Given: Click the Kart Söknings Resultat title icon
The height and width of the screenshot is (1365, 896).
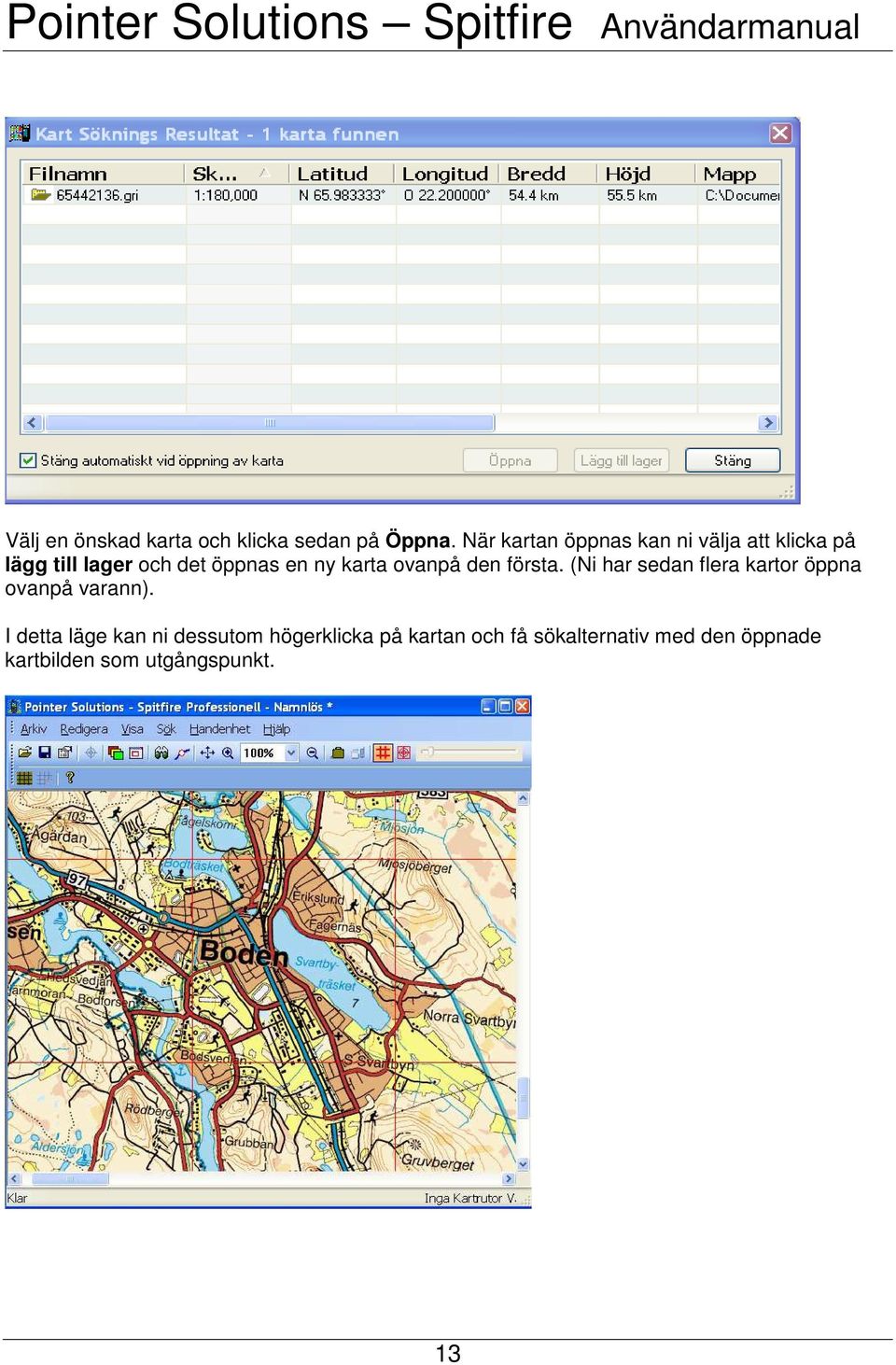Looking at the screenshot, I should point(20,133).
